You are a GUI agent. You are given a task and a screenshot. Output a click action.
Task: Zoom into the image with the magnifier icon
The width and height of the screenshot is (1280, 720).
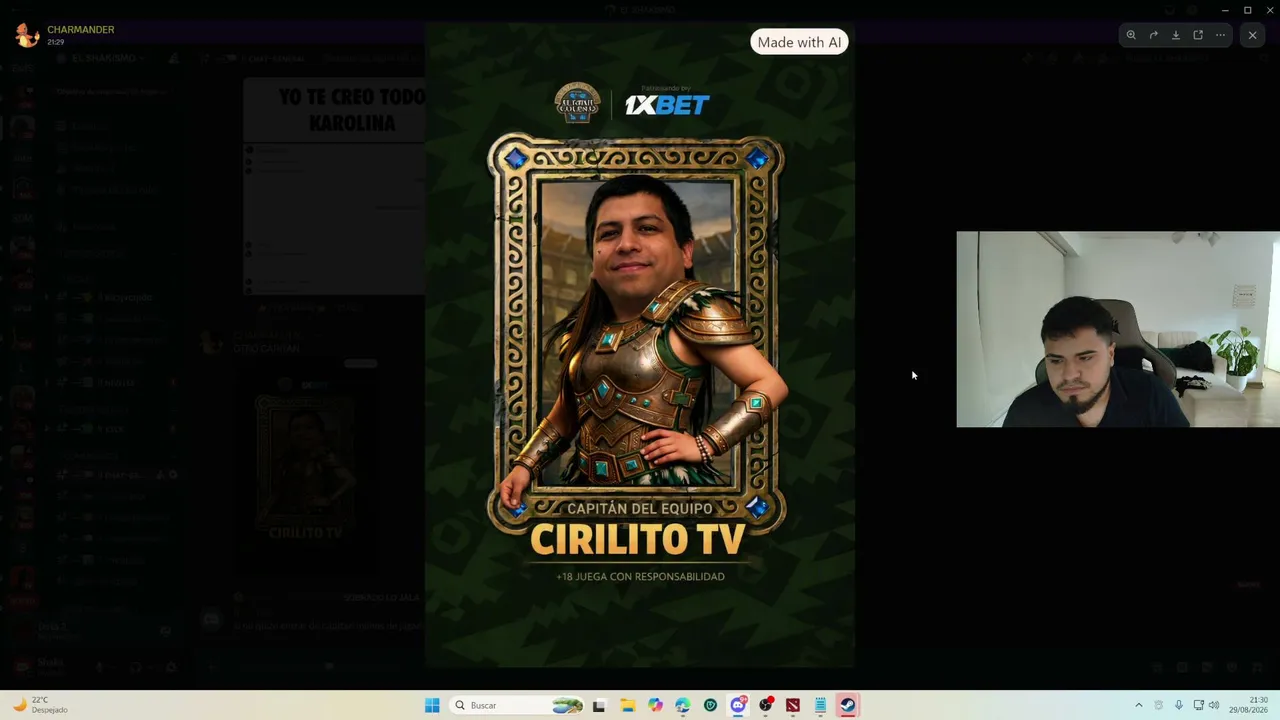click(1131, 35)
